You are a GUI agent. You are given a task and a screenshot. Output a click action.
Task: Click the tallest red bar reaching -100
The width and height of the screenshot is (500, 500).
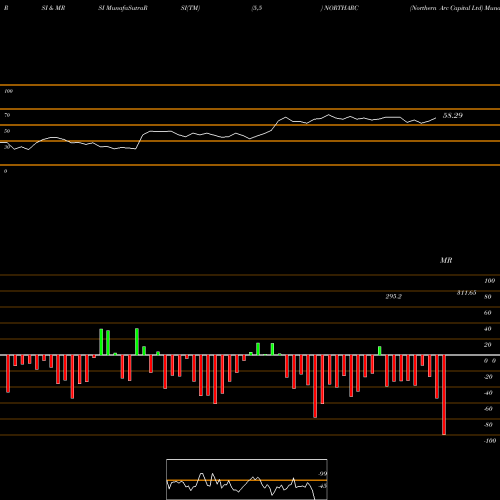coord(444,395)
